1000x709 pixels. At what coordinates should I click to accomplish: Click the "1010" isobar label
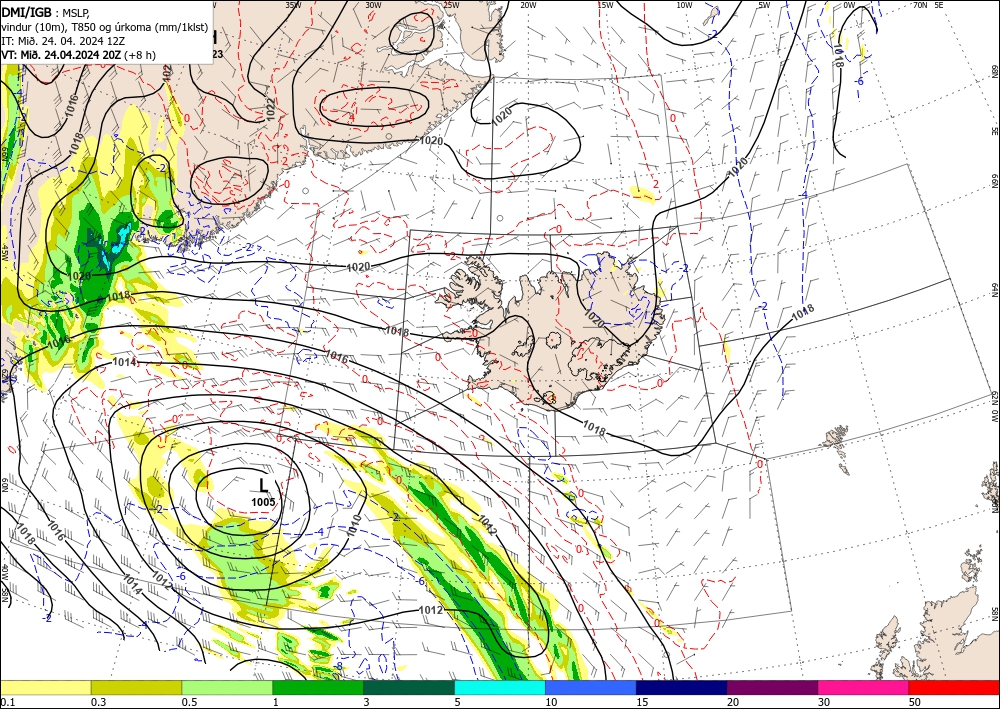click(355, 525)
